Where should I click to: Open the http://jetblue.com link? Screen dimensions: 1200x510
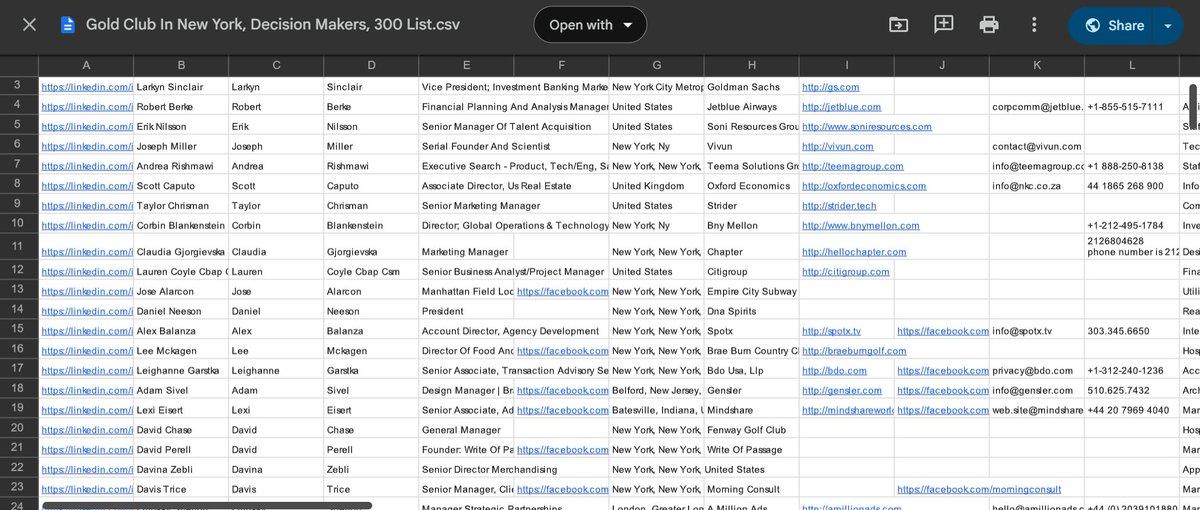pos(841,107)
